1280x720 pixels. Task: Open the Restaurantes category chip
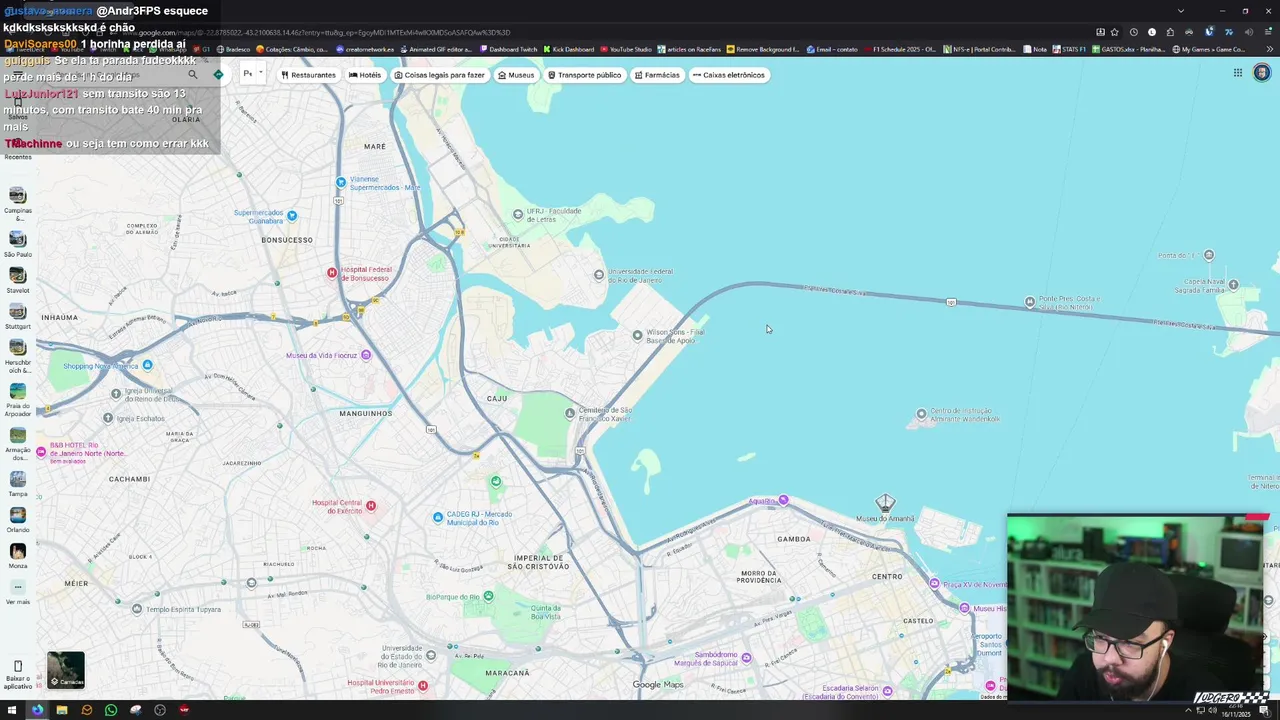[308, 75]
